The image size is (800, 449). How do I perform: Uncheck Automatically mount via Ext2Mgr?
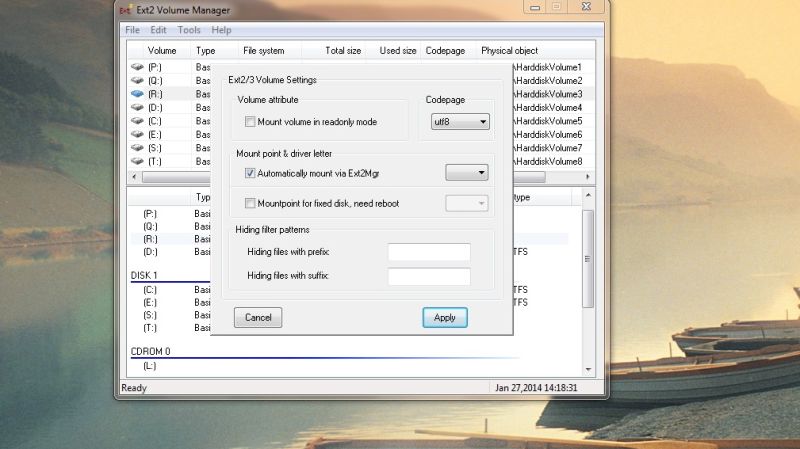pyautogui.click(x=250, y=173)
